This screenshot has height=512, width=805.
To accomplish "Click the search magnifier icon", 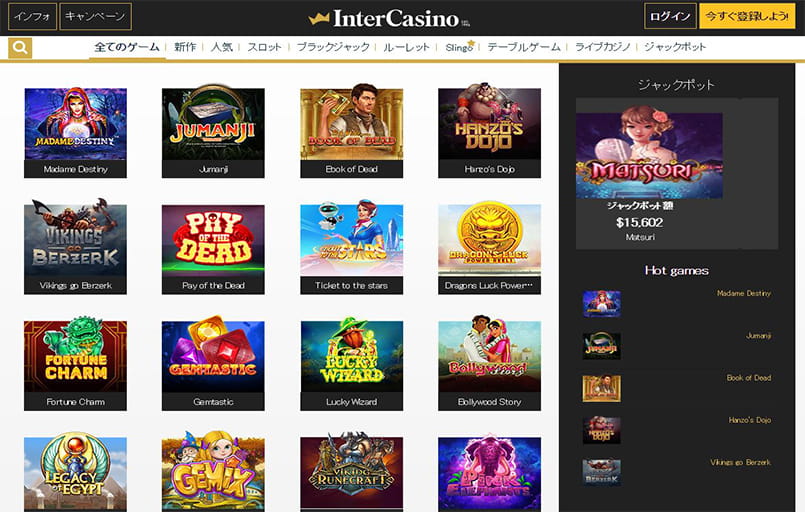I will coord(20,48).
